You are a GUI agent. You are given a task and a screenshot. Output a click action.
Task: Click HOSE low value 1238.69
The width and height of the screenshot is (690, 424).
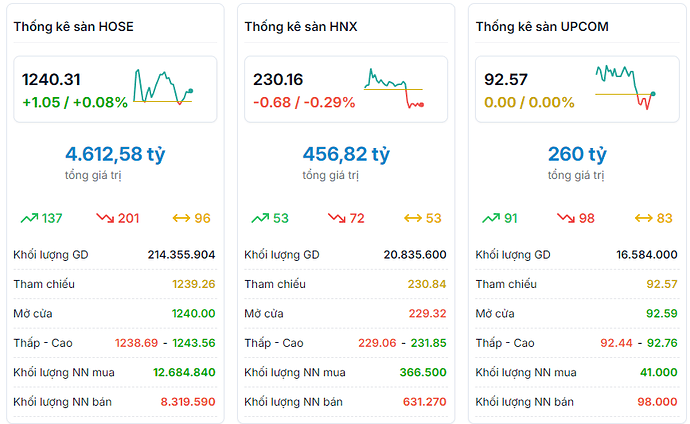tap(136, 343)
